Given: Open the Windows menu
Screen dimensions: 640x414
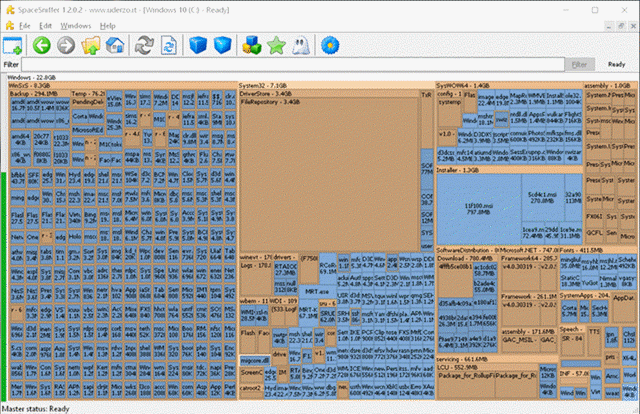Looking at the screenshot, I should [x=76, y=26].
